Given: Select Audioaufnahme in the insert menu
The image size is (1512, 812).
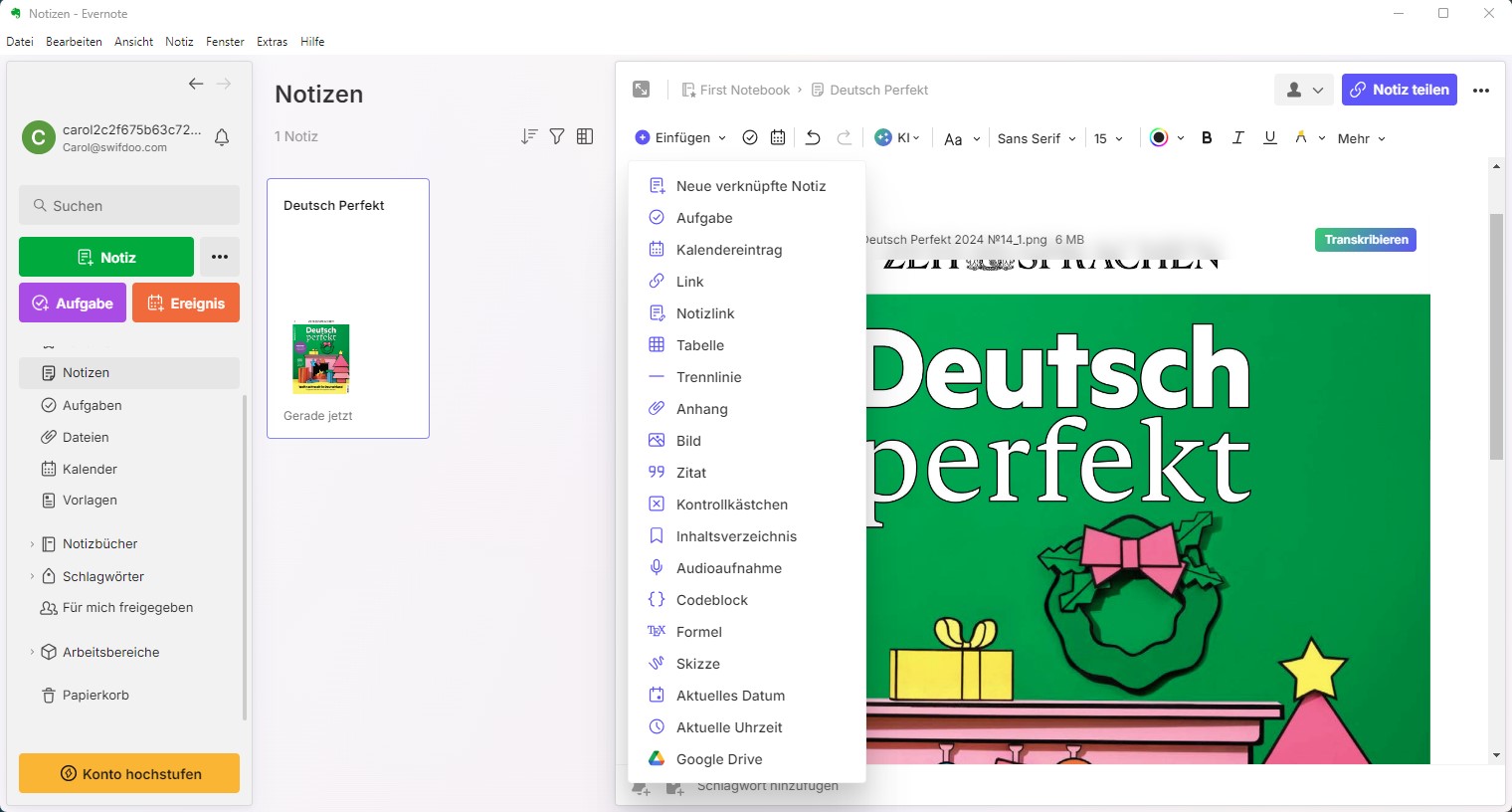Looking at the screenshot, I should point(747,568).
